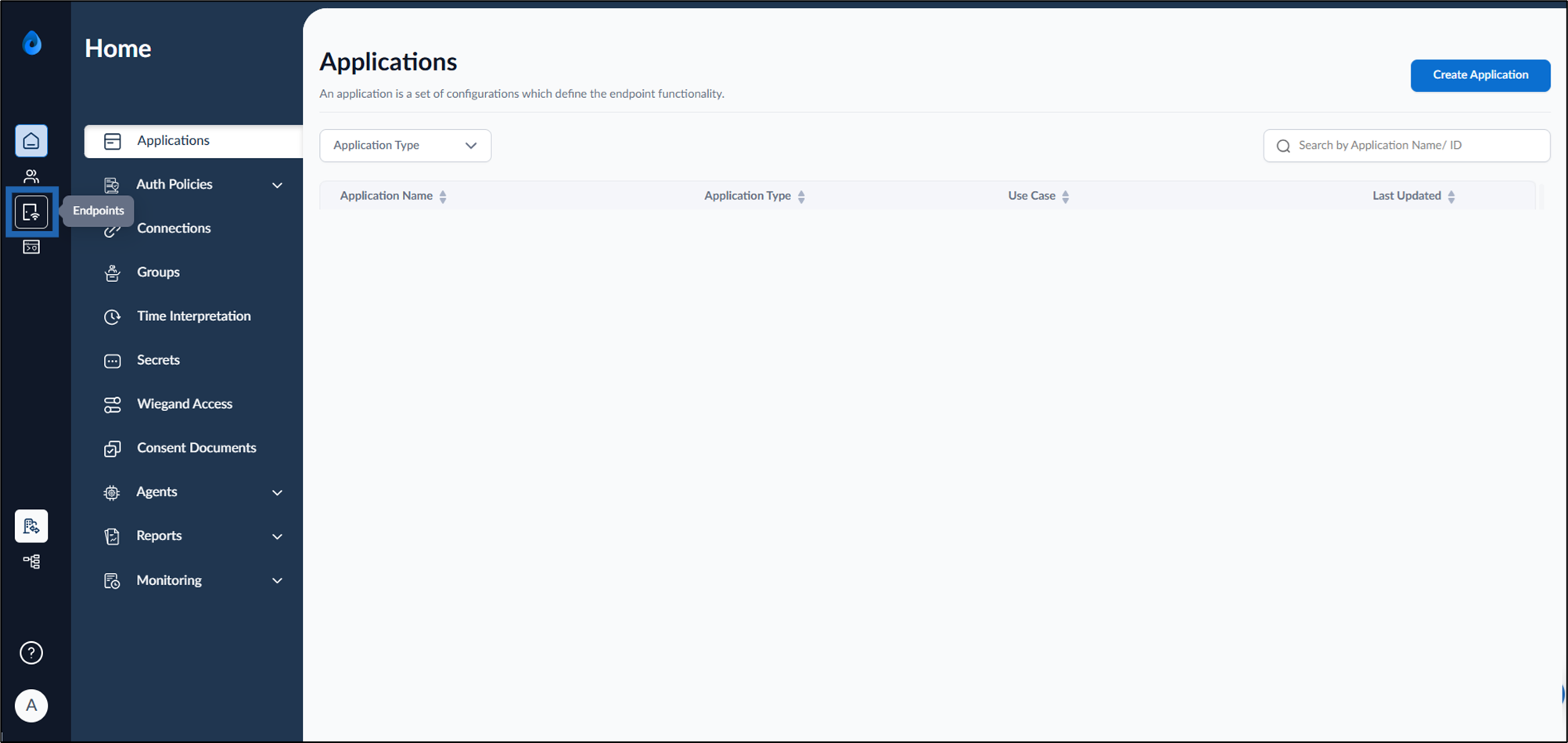Open the help question mark icon

tap(31, 653)
